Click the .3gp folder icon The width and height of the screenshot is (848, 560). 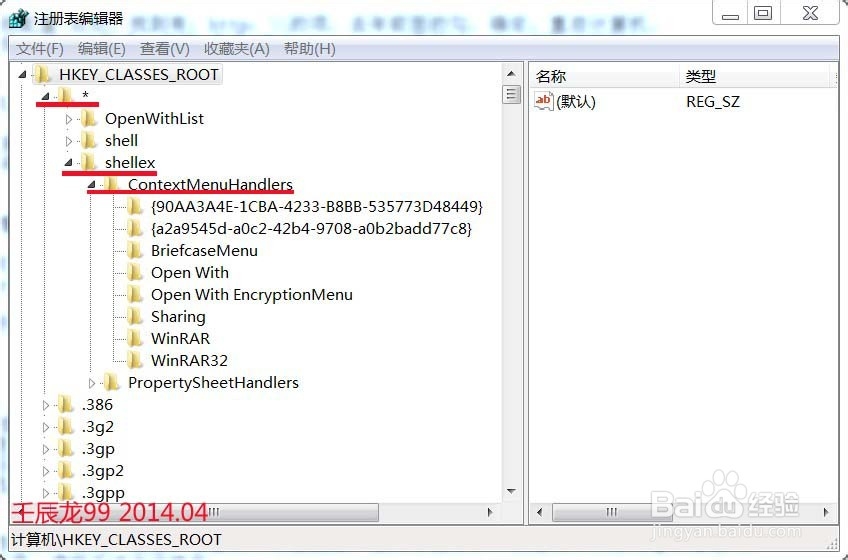coord(65,449)
